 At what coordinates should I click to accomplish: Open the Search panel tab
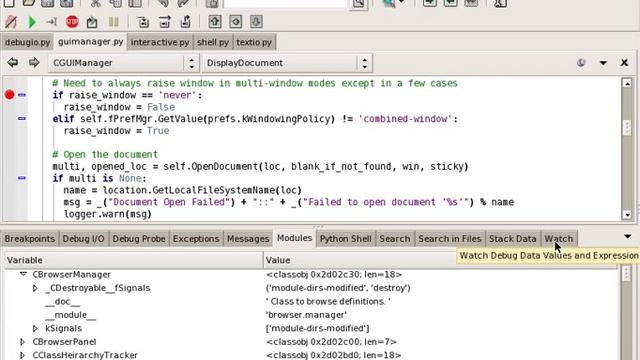pos(395,239)
